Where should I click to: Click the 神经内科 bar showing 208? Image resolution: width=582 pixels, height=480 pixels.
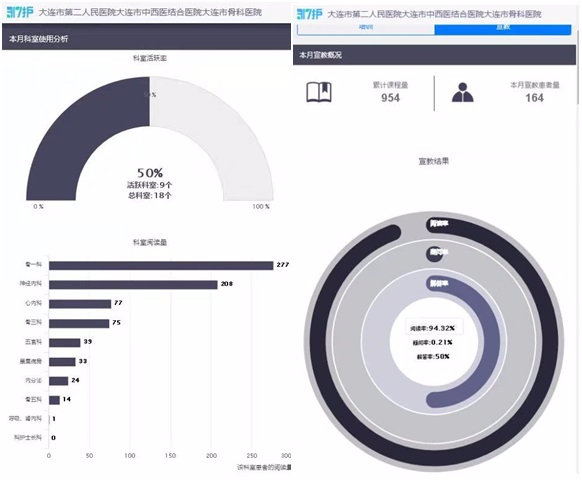[x=133, y=285]
